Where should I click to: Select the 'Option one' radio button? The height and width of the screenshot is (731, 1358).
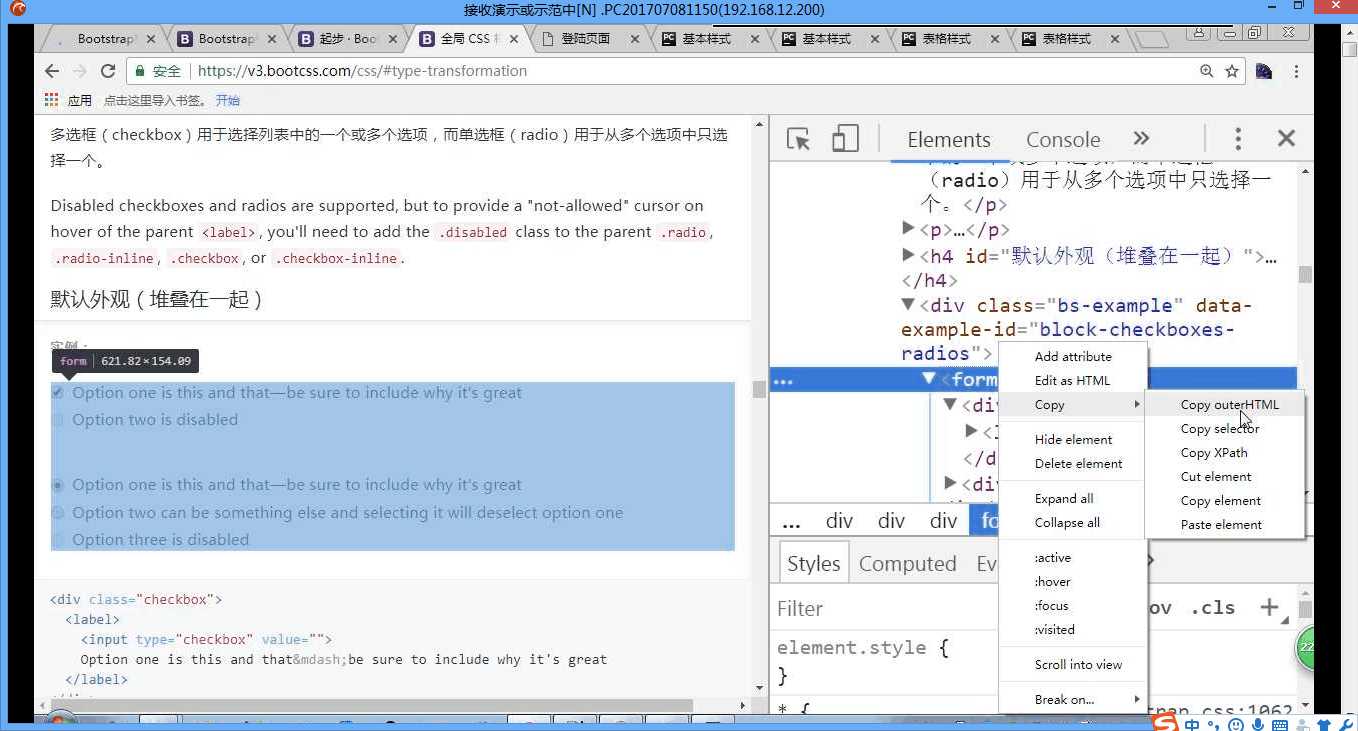click(58, 485)
